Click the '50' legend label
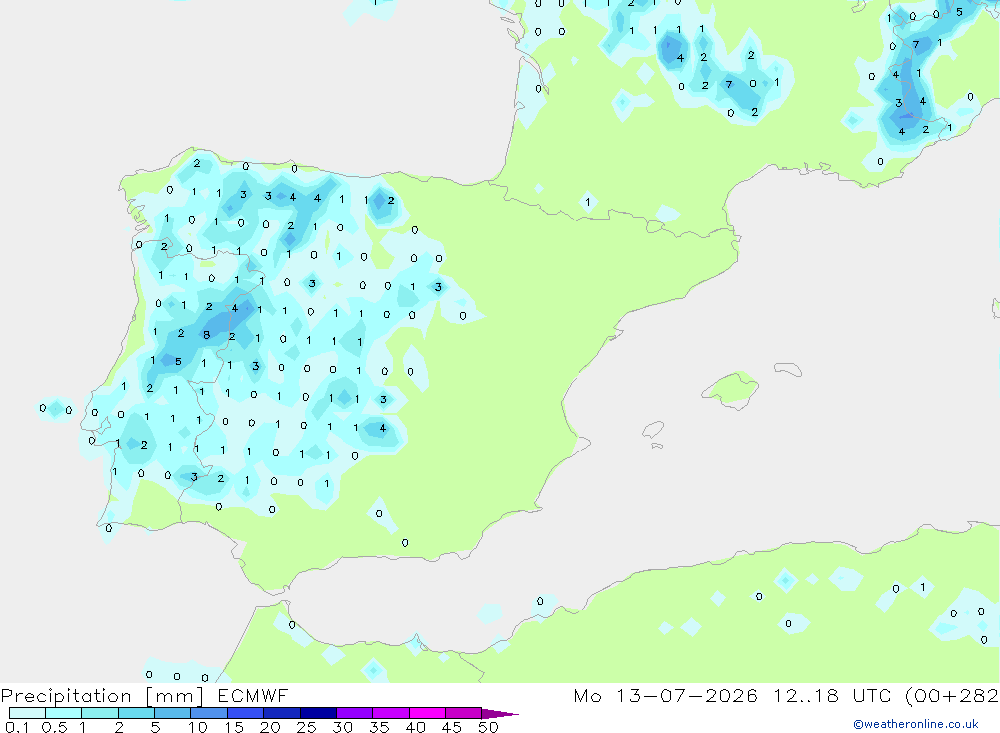Screen dimensions: 1000x733 [489, 727]
